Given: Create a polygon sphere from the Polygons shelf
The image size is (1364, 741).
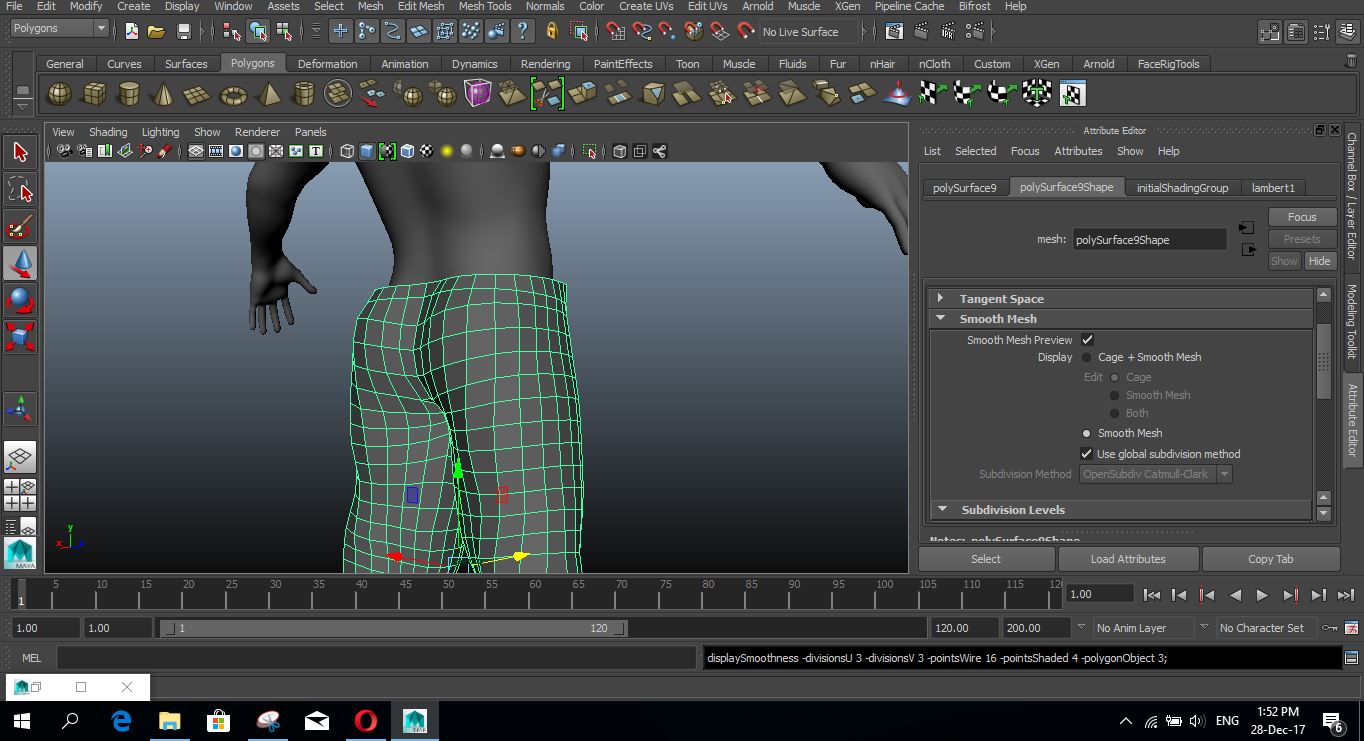Looking at the screenshot, I should point(58,93).
